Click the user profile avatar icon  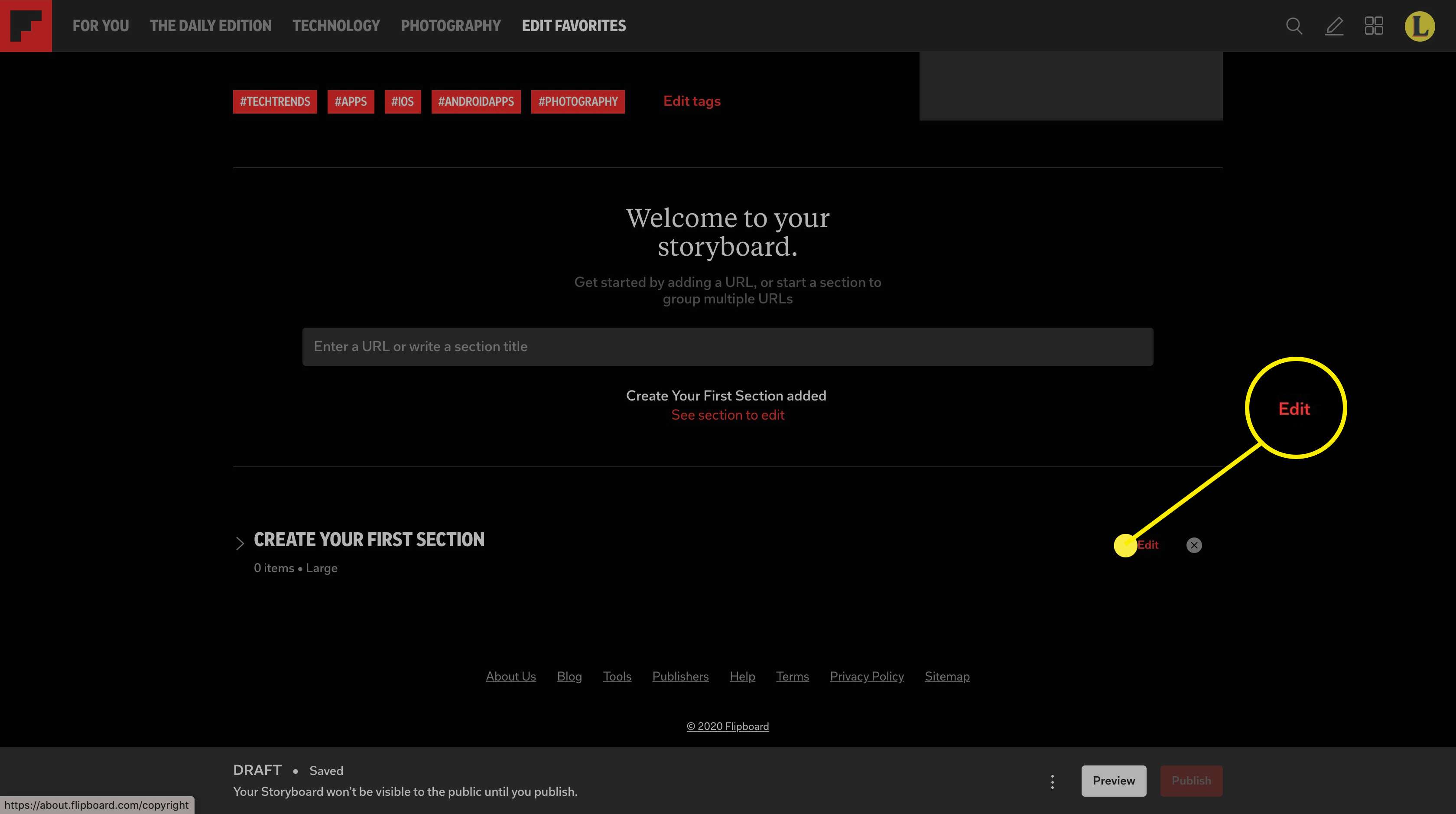pos(1420,26)
